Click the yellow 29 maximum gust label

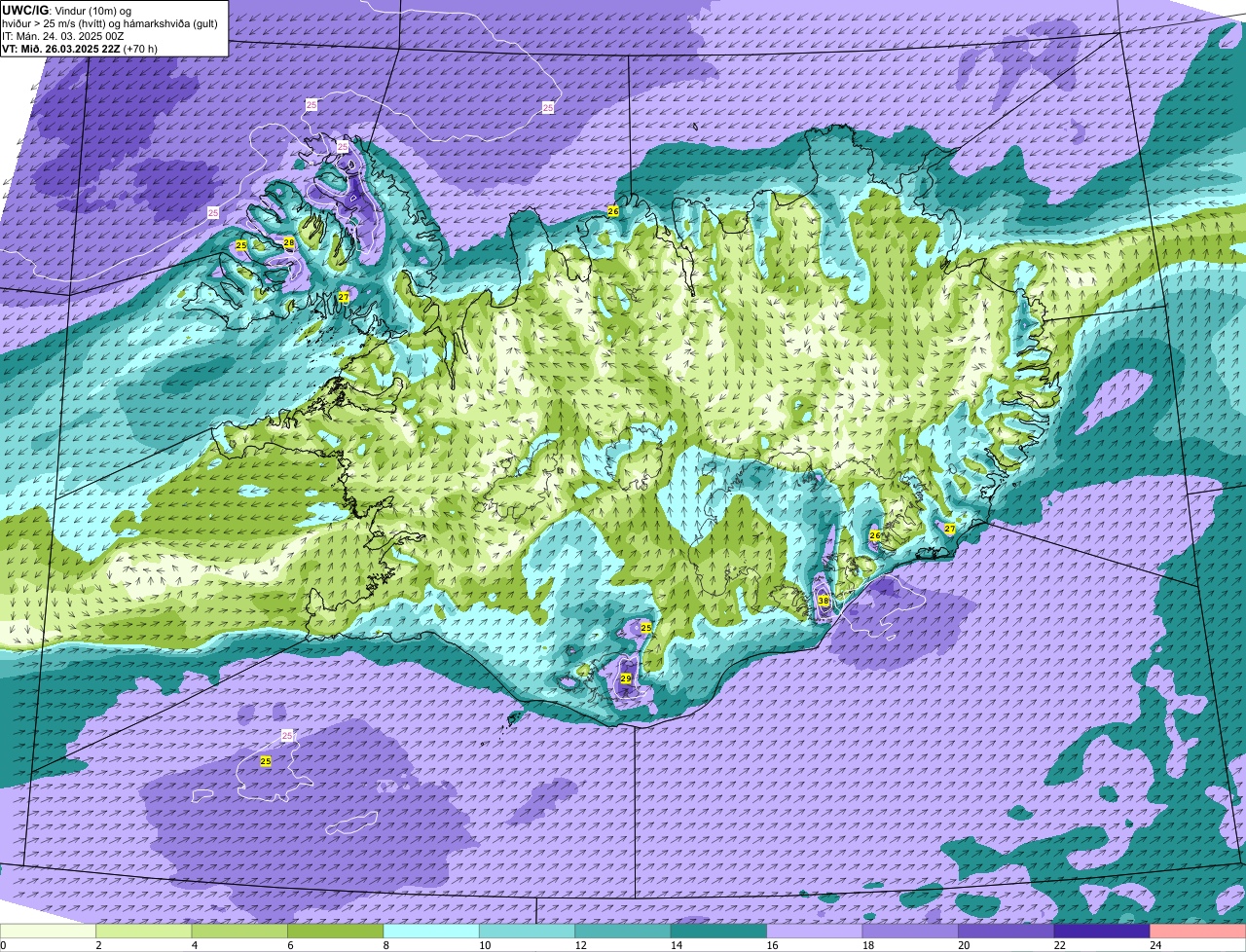click(626, 678)
